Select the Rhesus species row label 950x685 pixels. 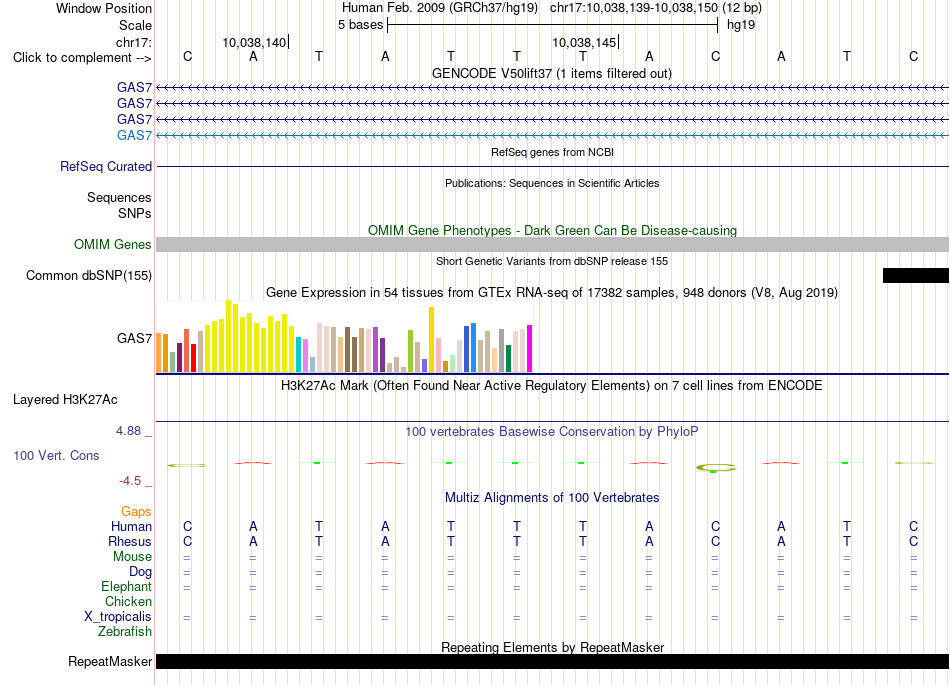point(130,541)
